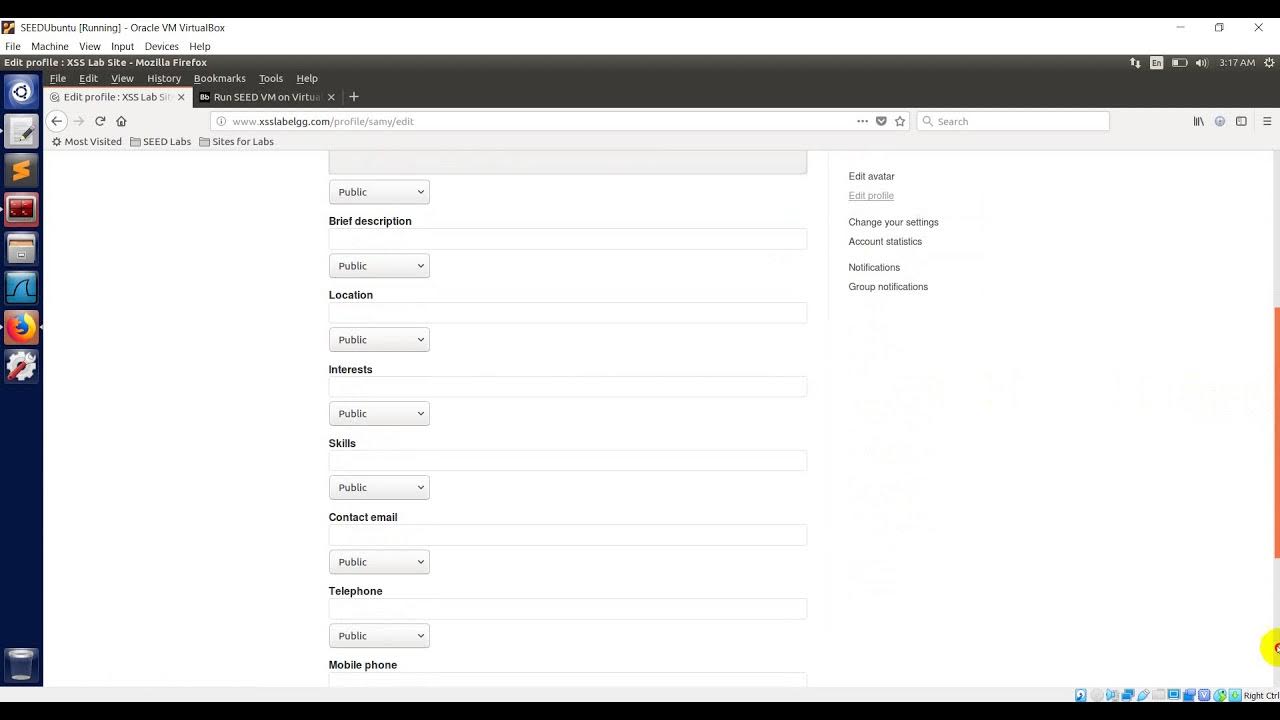Open Most Visited bookmarks
The width and height of the screenshot is (1280, 720).
(86, 142)
